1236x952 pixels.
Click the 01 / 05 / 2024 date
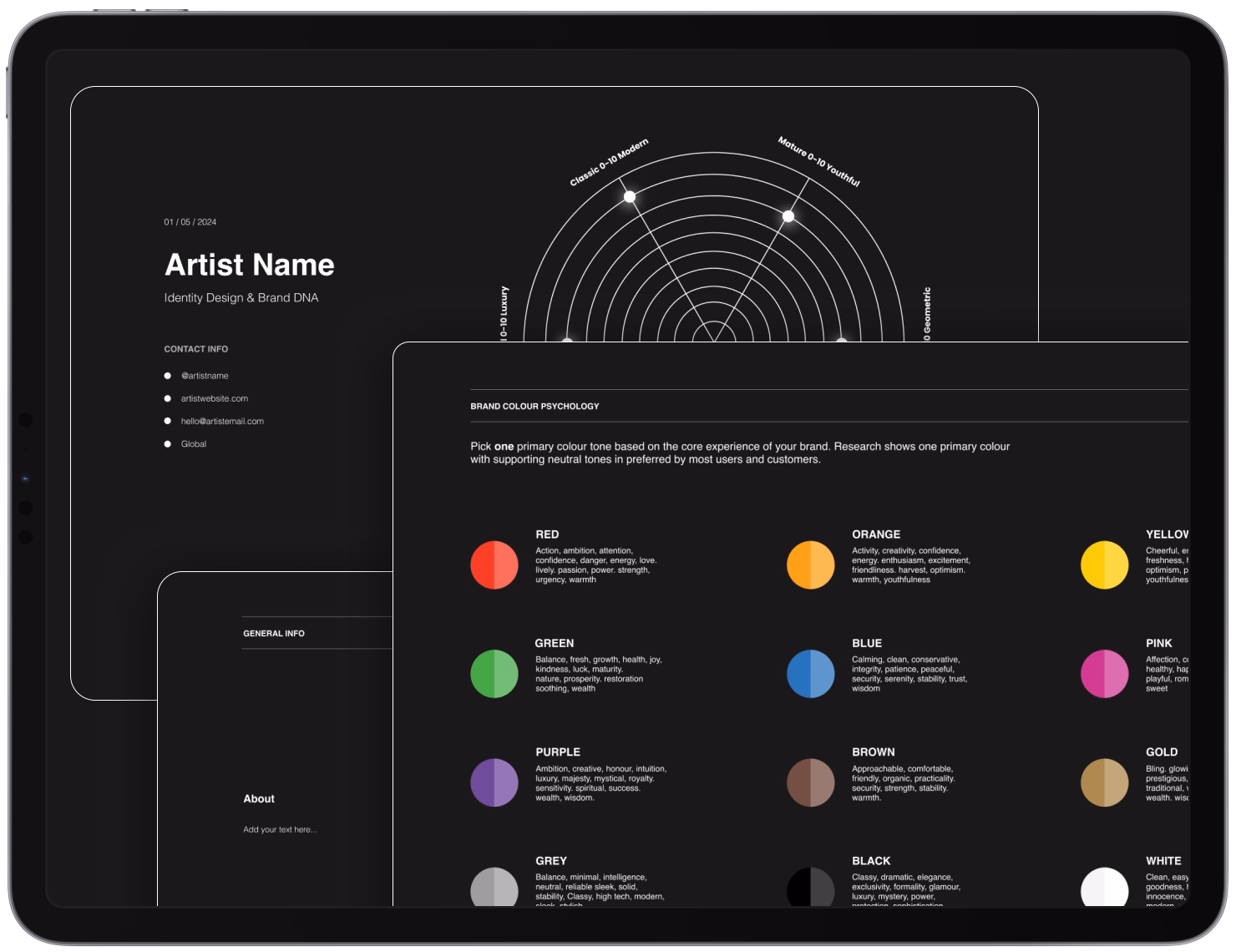pos(190,222)
